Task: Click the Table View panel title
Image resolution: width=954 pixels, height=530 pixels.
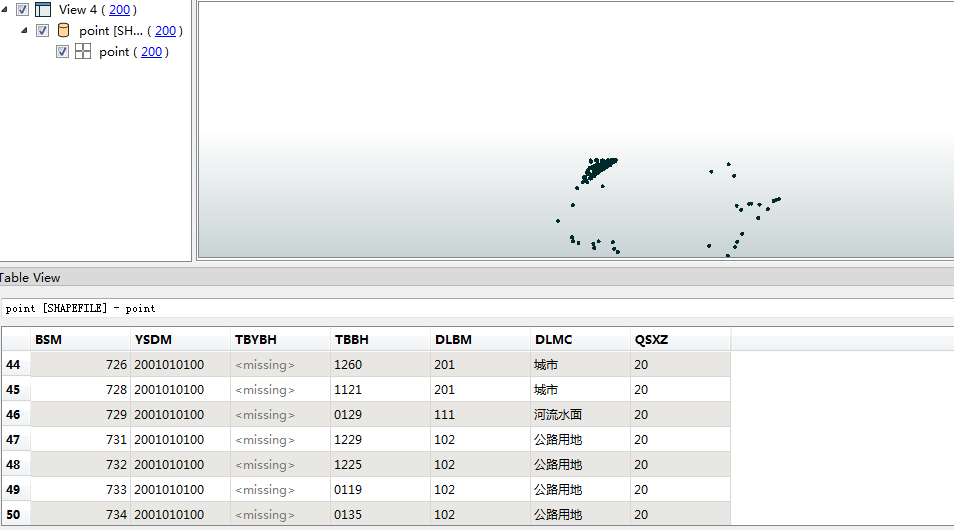Action: point(30,277)
